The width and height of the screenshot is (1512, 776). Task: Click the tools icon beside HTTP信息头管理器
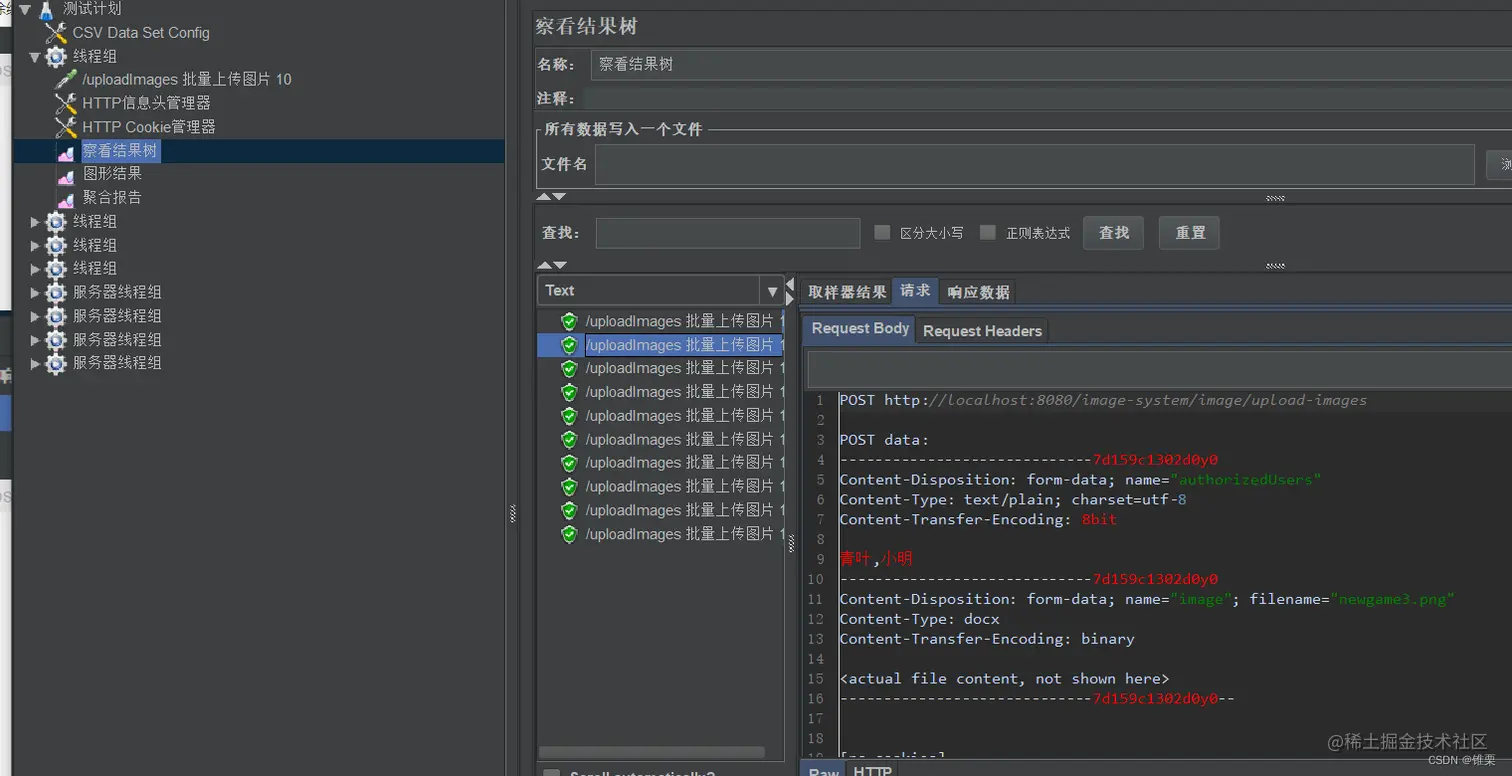click(x=66, y=103)
